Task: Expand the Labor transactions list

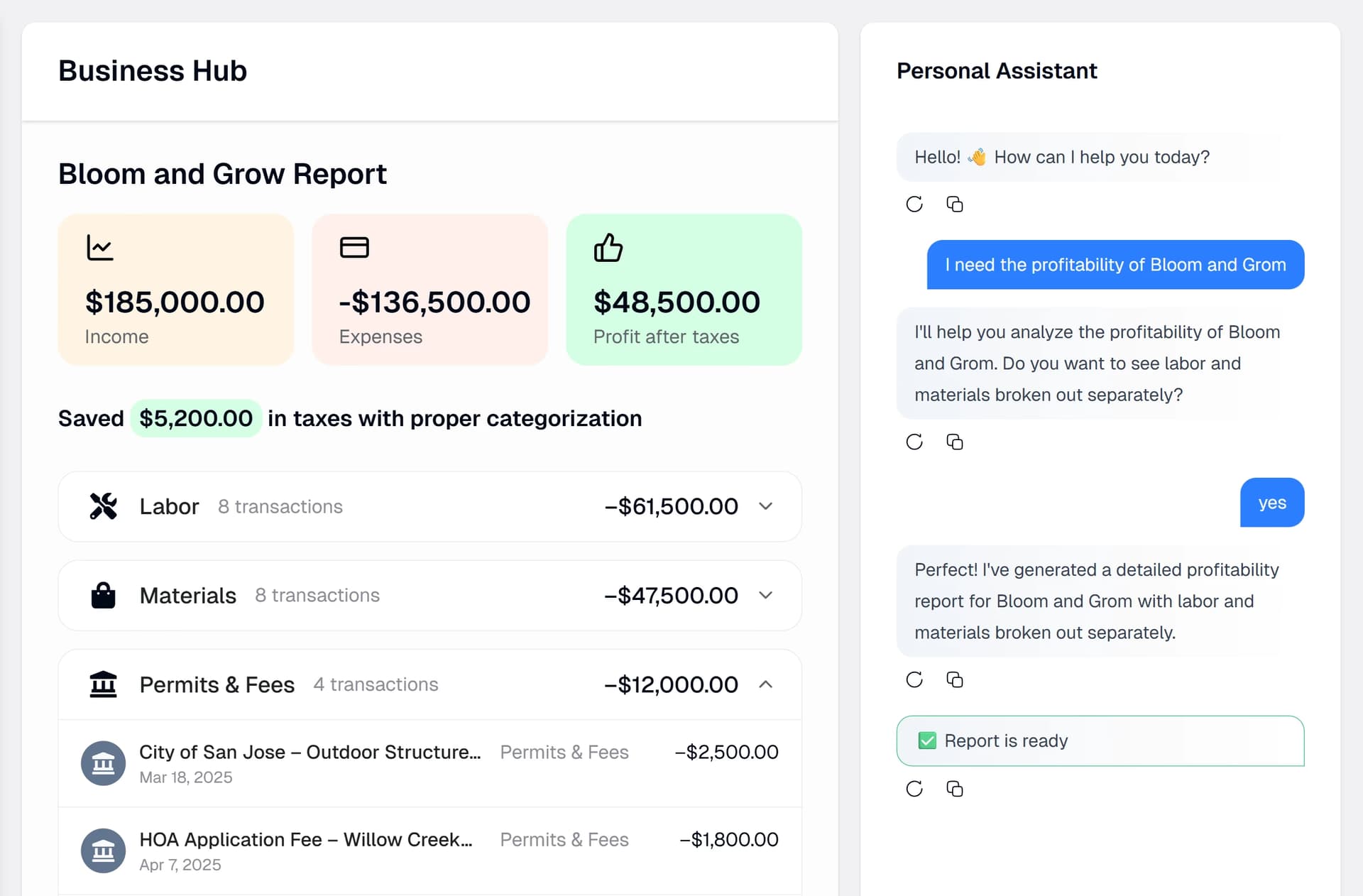Action: (765, 506)
